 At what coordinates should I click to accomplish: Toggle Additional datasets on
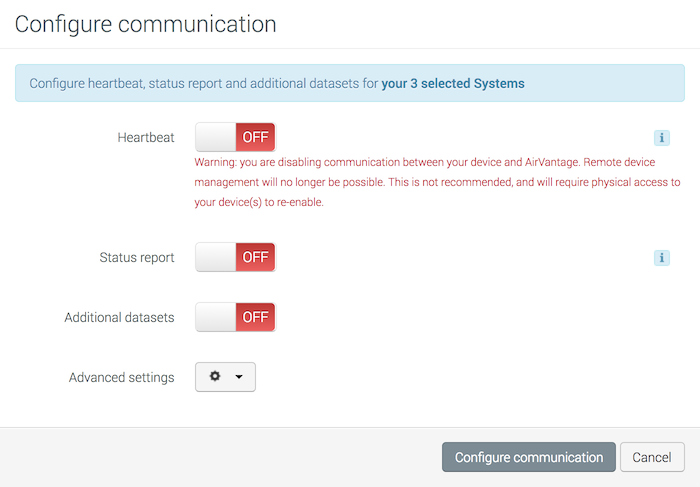point(235,317)
